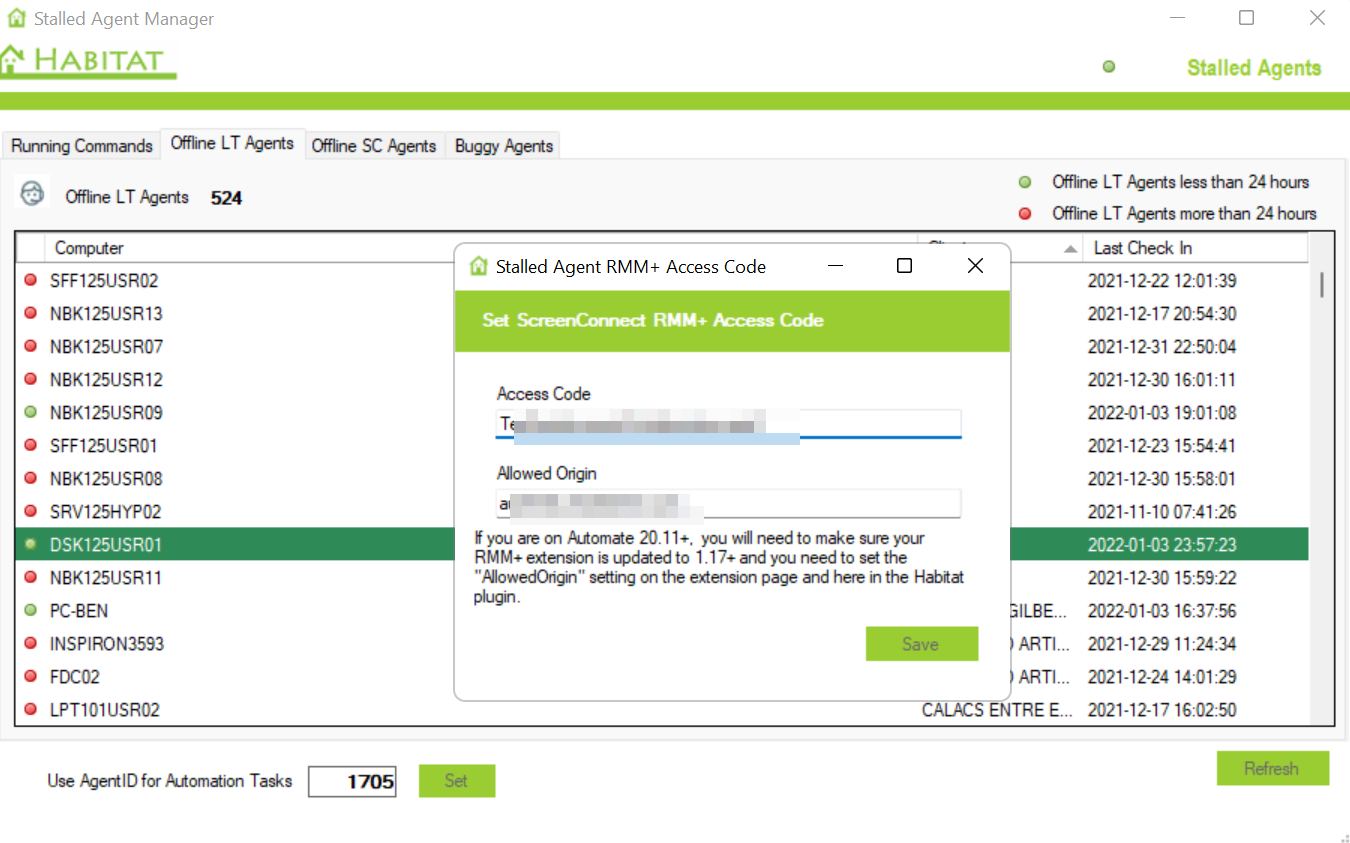Click red legend dot for more than 24 hours
The width and height of the screenshot is (1350, 843).
1025,213
